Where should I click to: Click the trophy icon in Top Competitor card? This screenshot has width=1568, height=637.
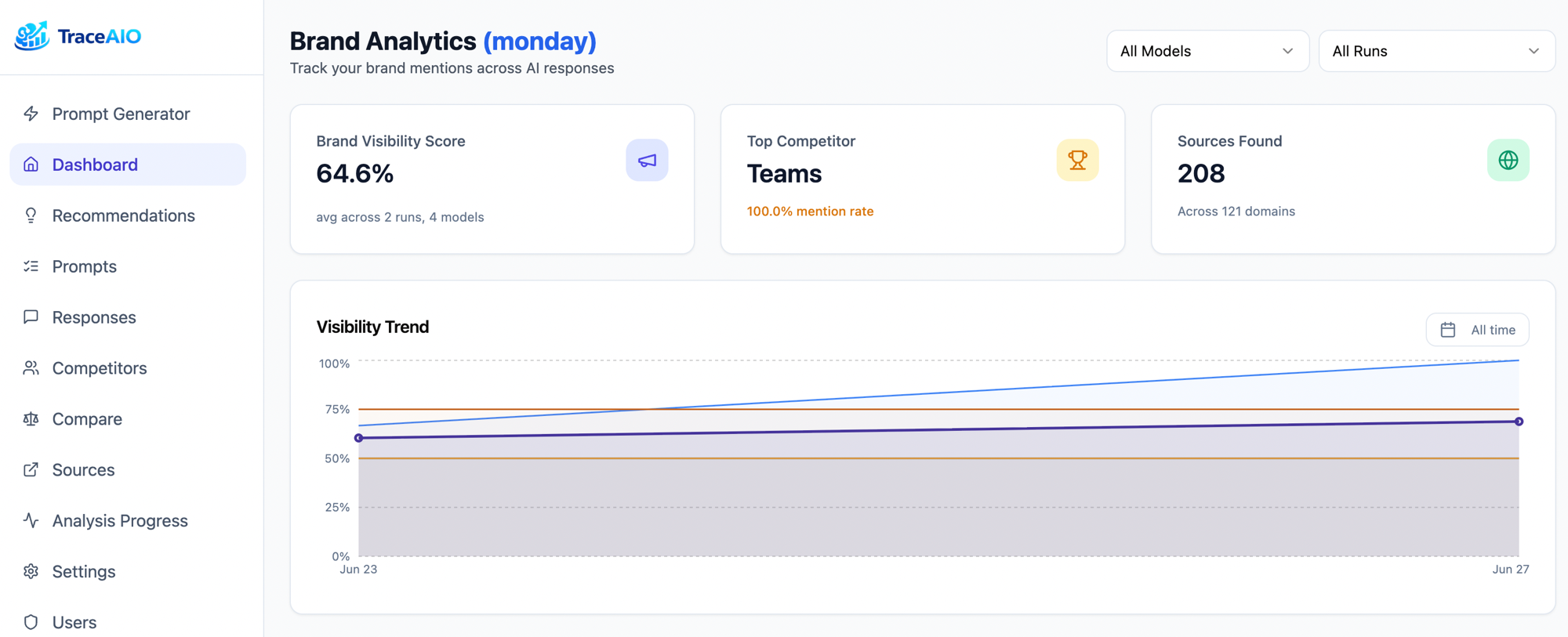(1077, 160)
